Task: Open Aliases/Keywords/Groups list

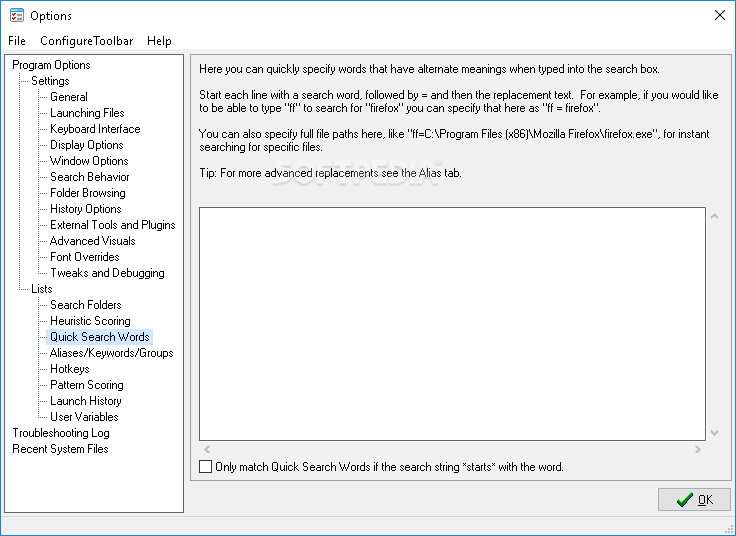Action: (x=112, y=352)
